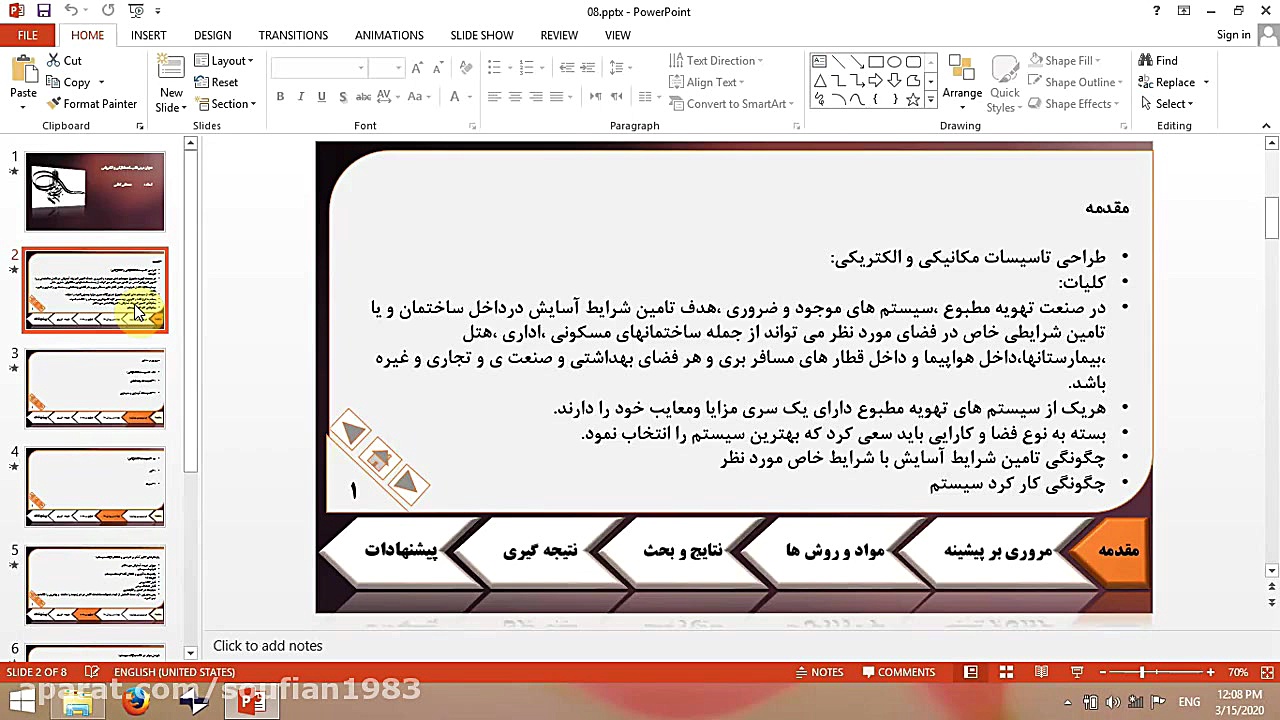The height and width of the screenshot is (720, 1280).
Task: Open the FILE tab
Action: 28,35
